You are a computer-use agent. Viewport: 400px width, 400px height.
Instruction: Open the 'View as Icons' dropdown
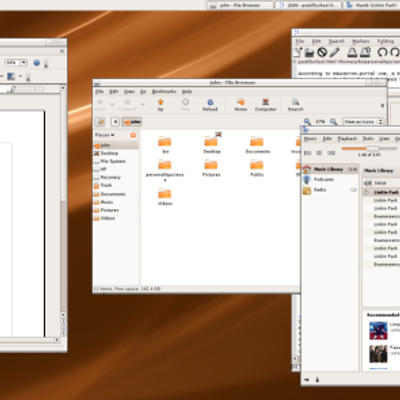click(363, 122)
